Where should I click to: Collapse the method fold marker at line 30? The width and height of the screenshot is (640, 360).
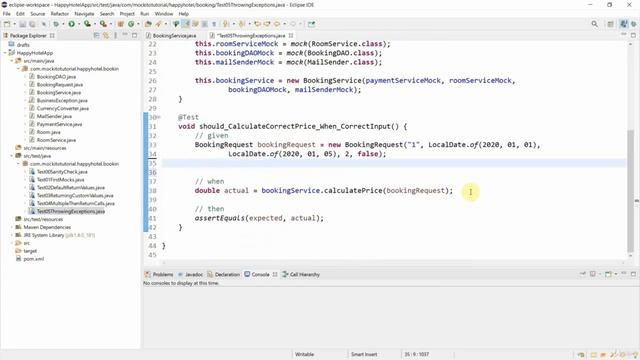click(x=159, y=118)
